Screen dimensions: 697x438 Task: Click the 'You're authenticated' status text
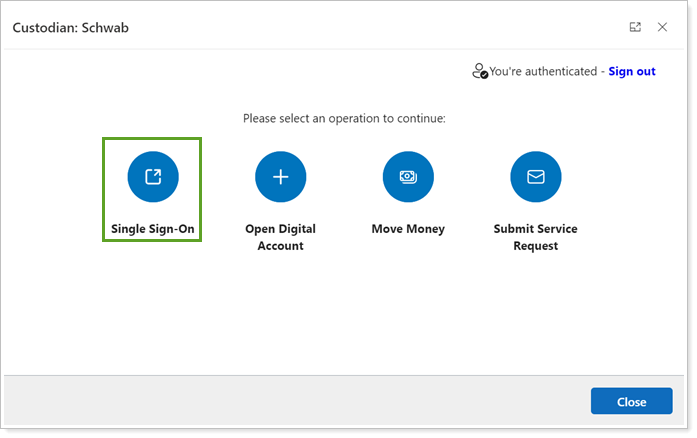(x=545, y=72)
